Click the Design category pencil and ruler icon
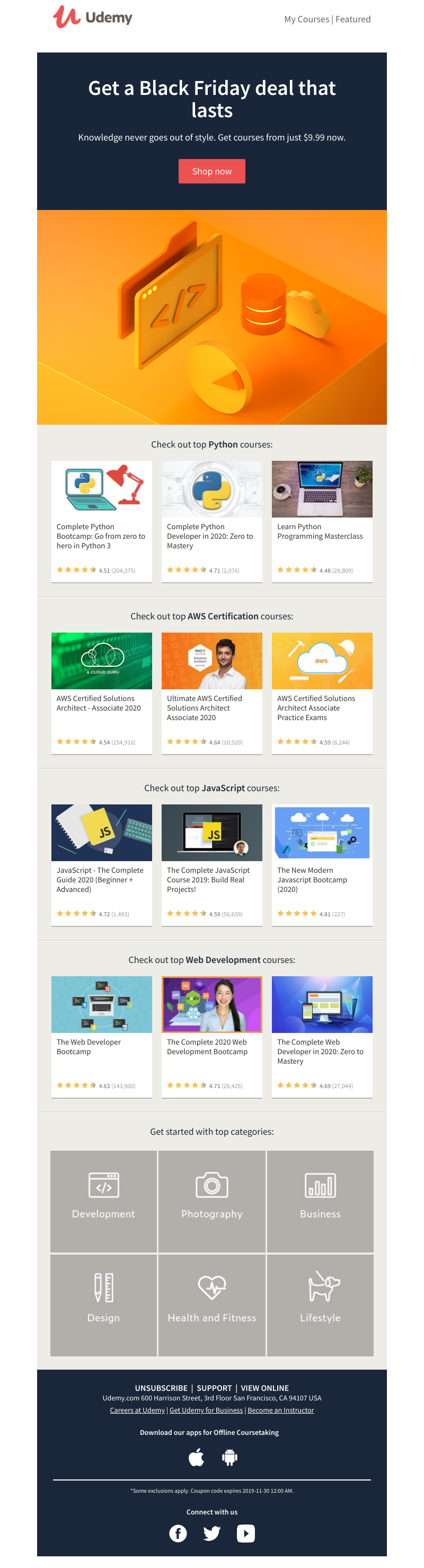This screenshot has height=1568, width=424. pyautogui.click(x=103, y=1287)
